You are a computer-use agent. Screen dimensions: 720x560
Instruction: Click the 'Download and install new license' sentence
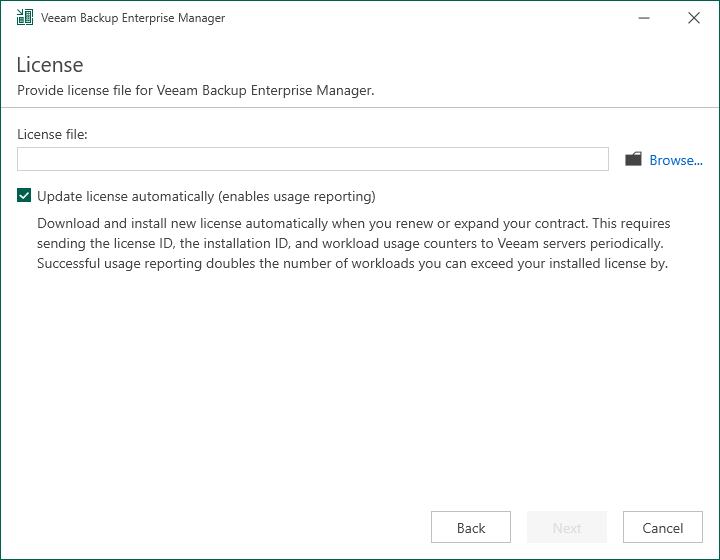(312, 224)
